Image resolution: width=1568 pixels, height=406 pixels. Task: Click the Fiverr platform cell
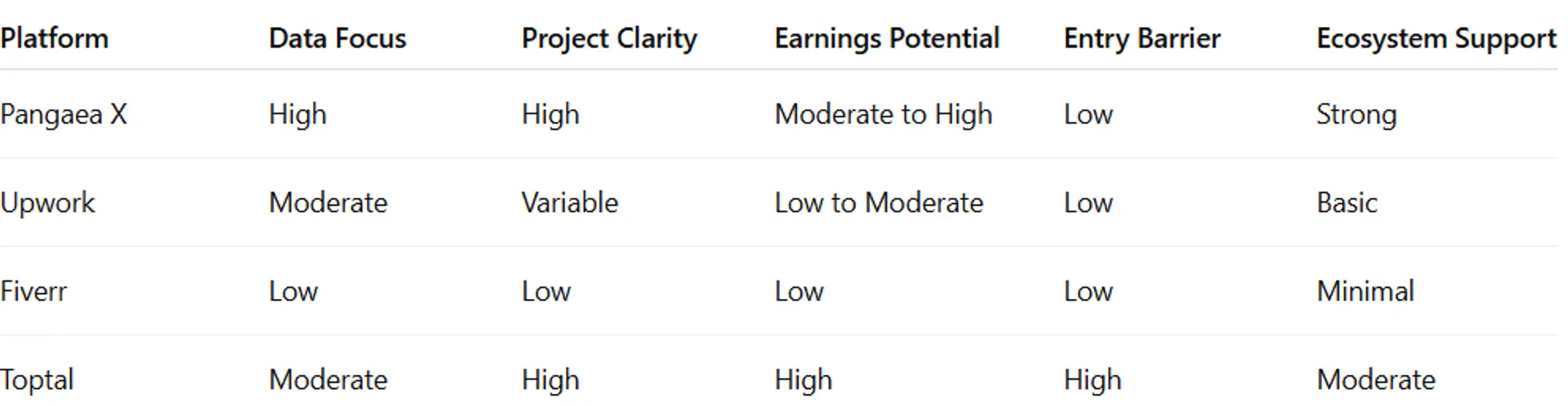click(33, 292)
